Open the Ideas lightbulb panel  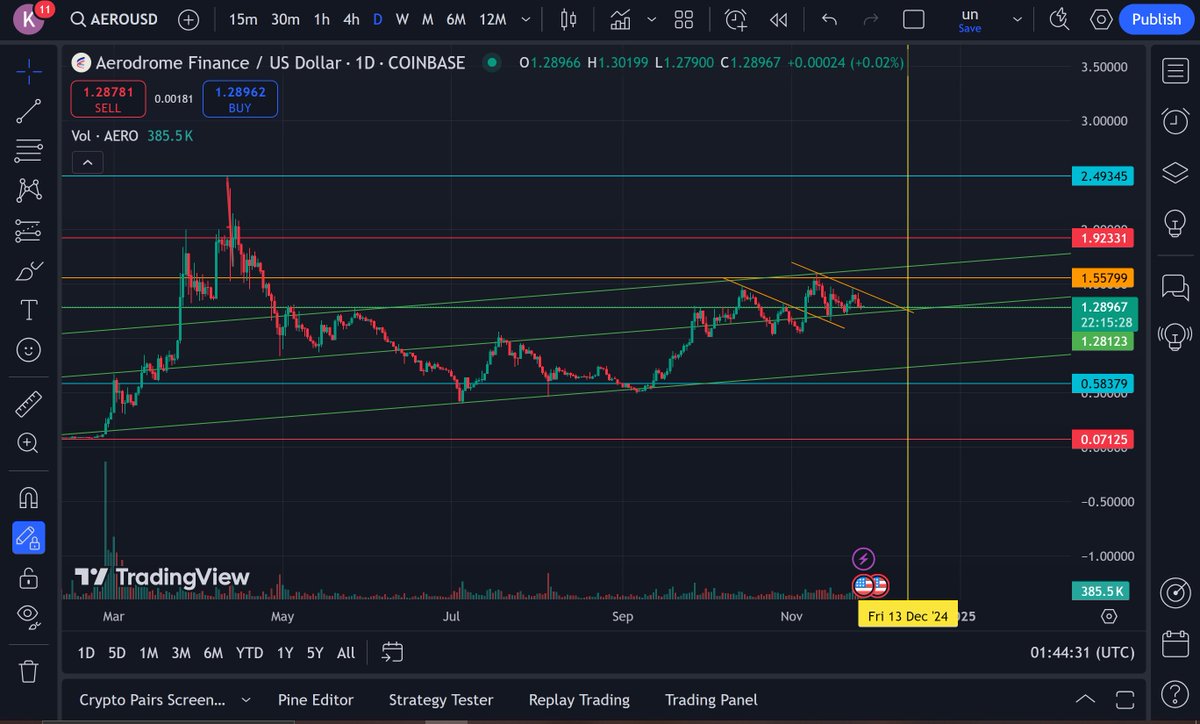tap(1174, 221)
